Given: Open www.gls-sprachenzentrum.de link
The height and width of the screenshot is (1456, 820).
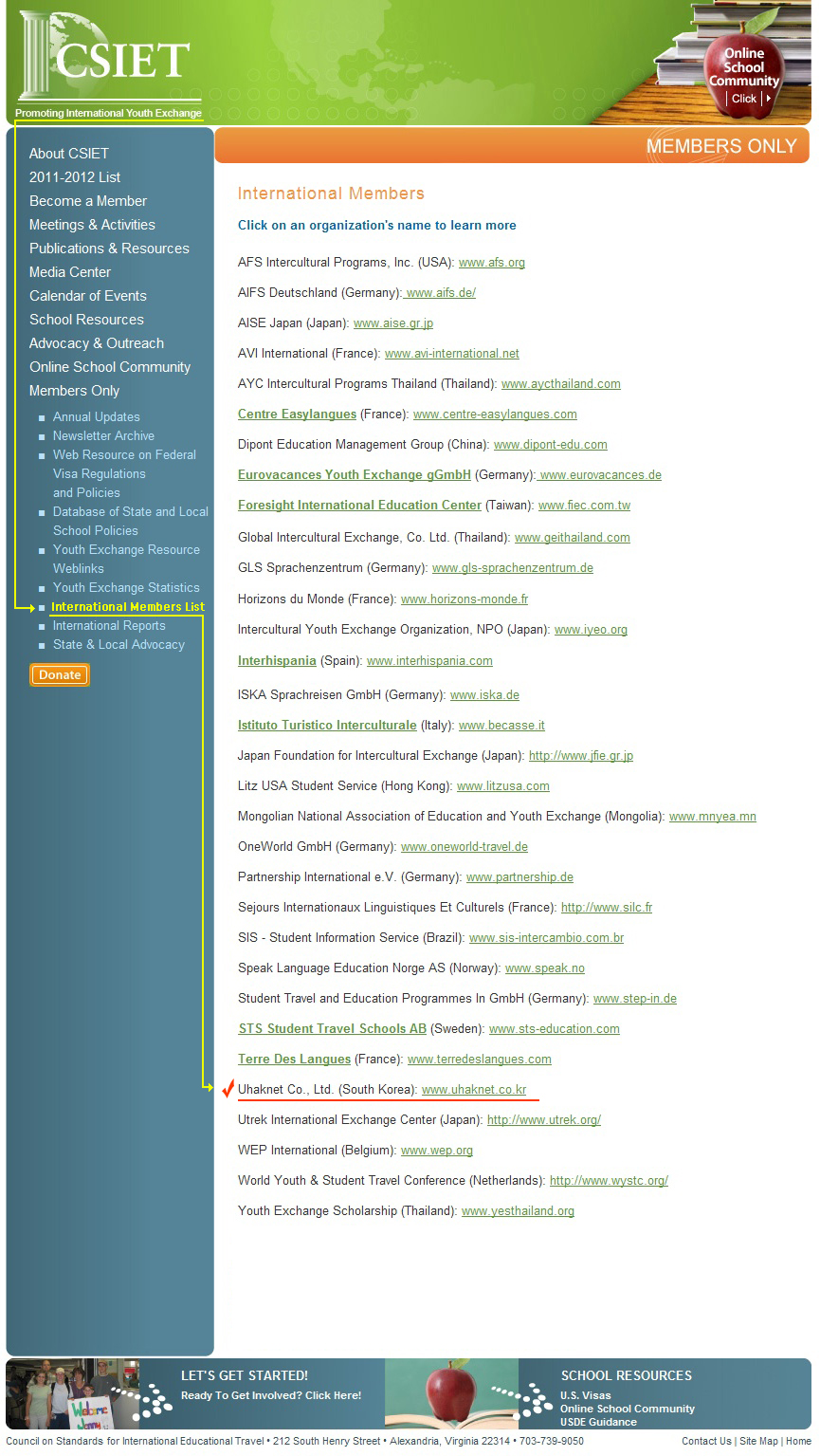Looking at the screenshot, I should 513,567.
